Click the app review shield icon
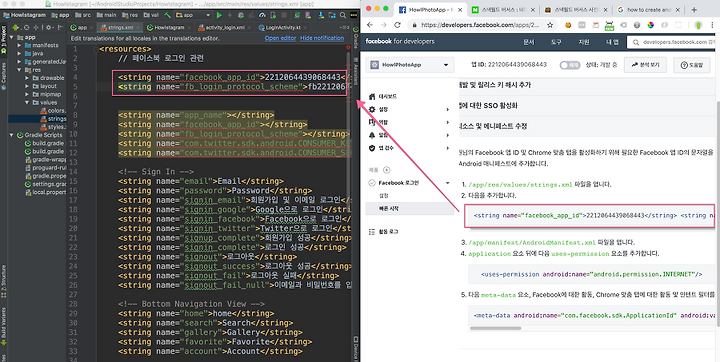 372,148
